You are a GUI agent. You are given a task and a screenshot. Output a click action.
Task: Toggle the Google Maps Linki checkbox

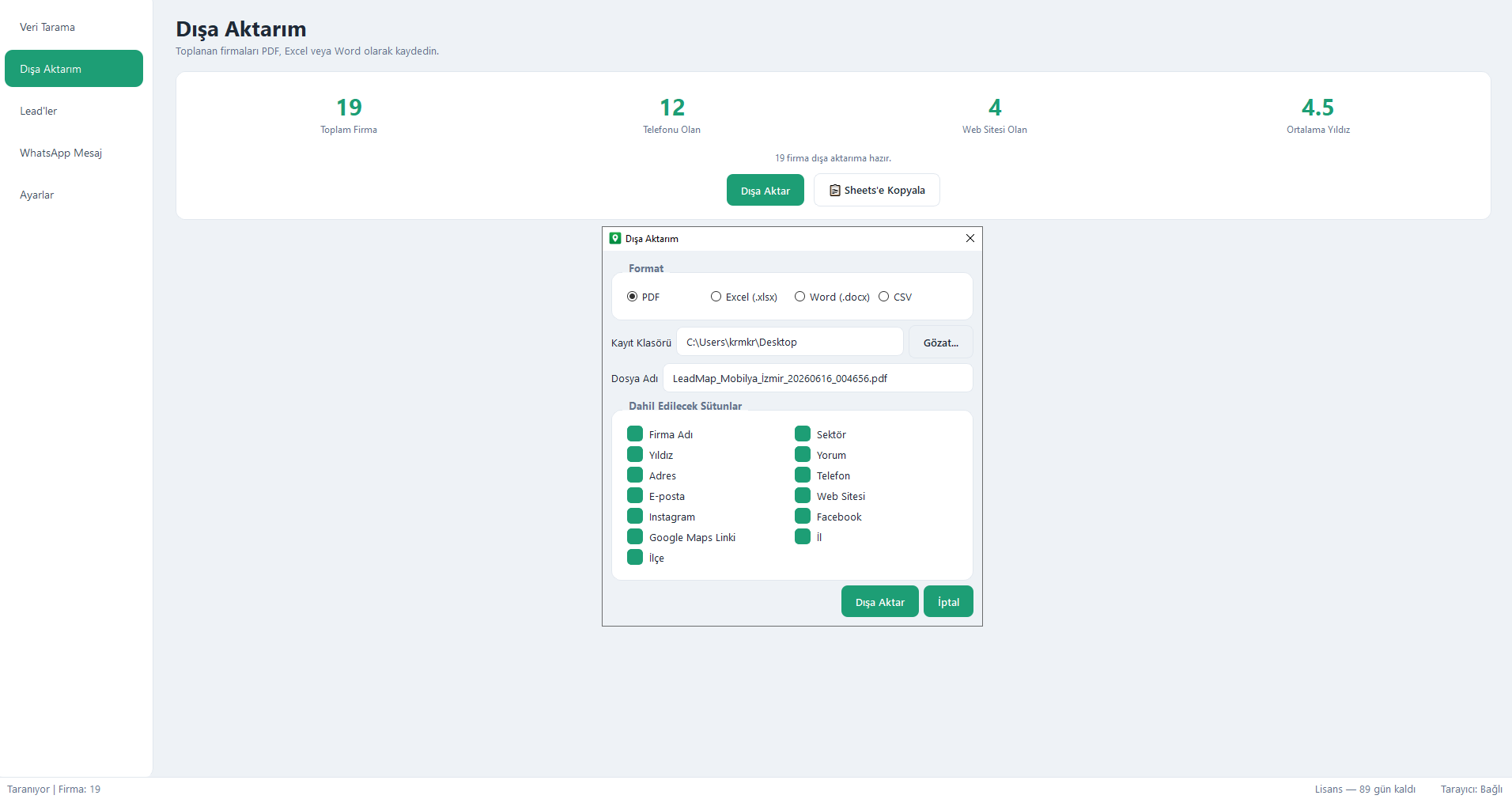coord(635,536)
